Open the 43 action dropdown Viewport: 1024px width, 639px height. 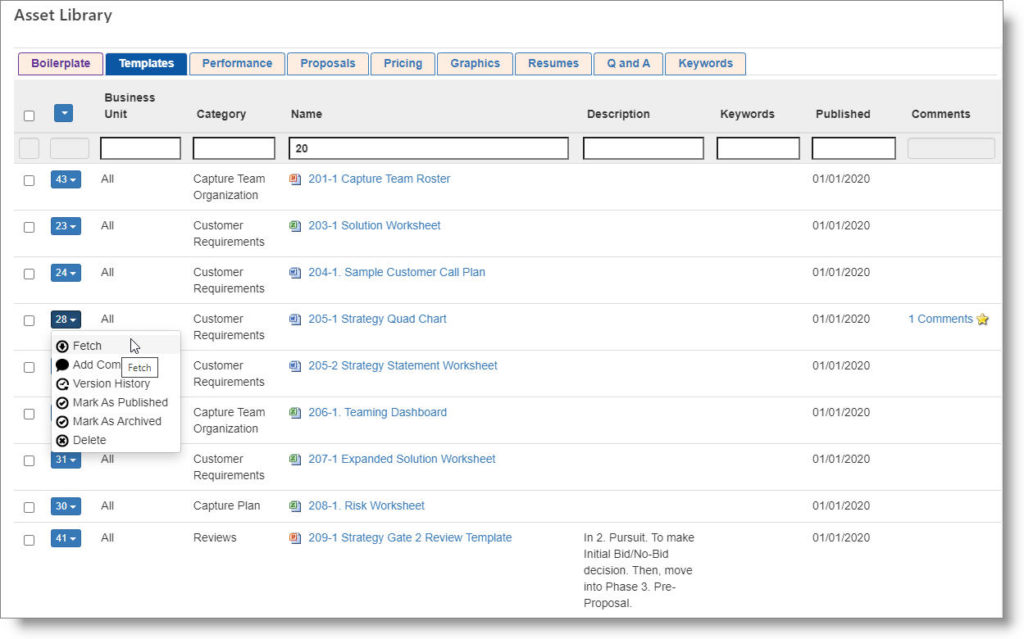[x=66, y=179]
